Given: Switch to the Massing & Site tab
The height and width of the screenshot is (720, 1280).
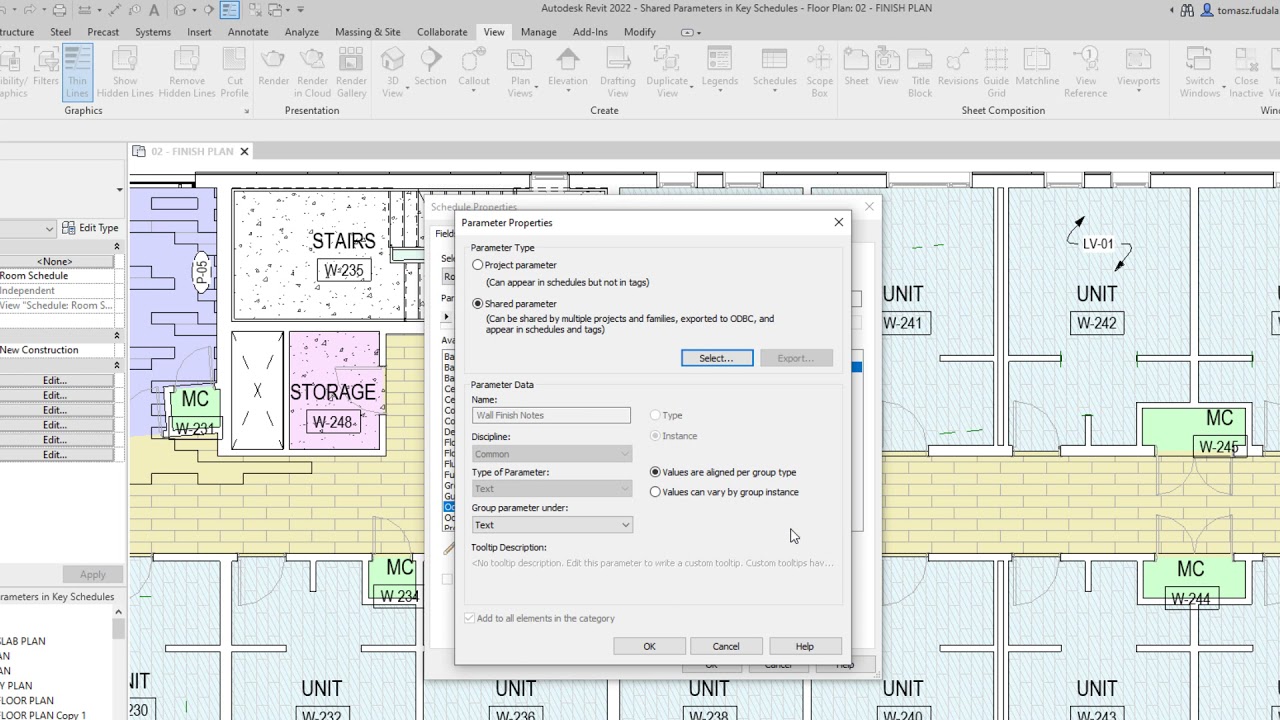Looking at the screenshot, I should [x=368, y=32].
